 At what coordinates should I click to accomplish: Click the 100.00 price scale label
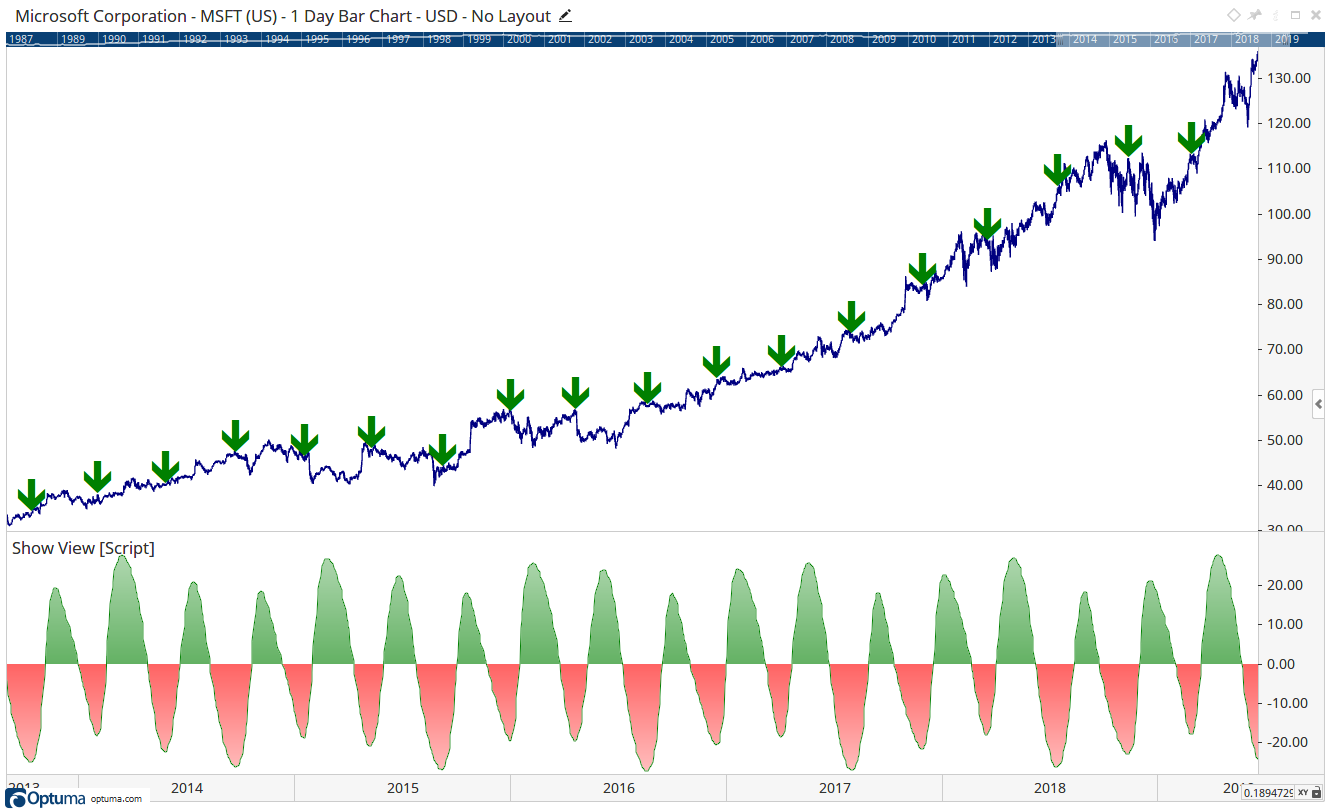1290,214
